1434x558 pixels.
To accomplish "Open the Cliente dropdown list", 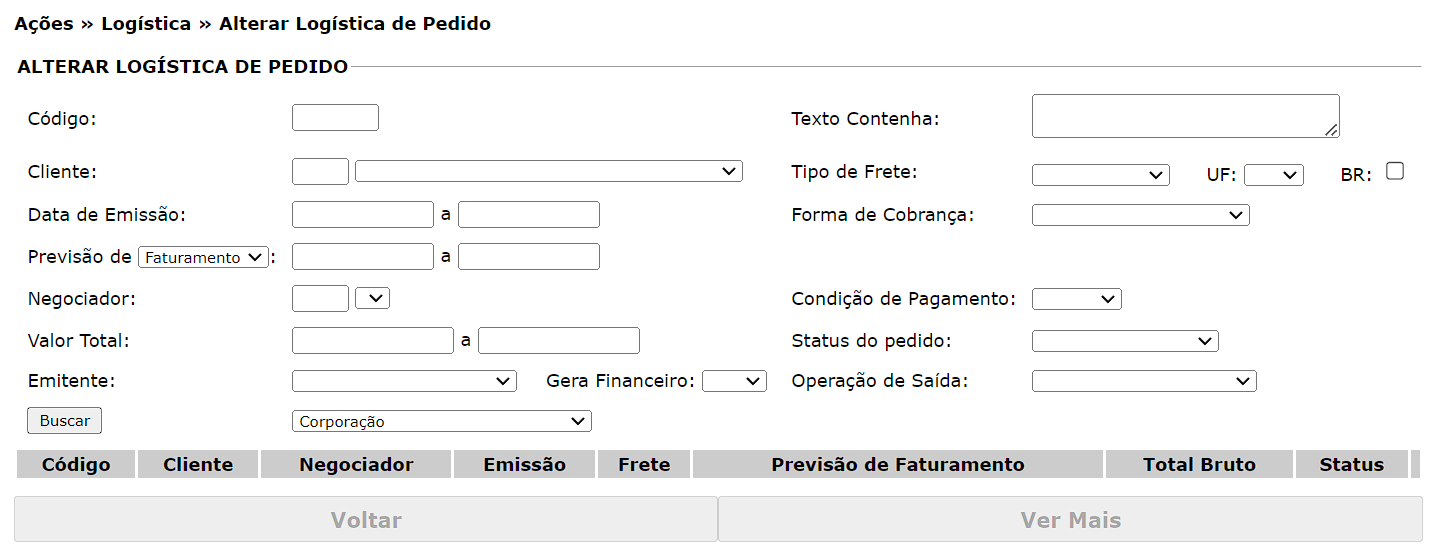I will (x=548, y=172).
